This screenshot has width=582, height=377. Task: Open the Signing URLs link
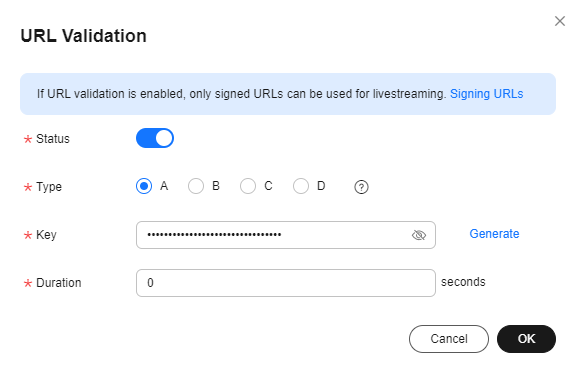[x=487, y=94]
